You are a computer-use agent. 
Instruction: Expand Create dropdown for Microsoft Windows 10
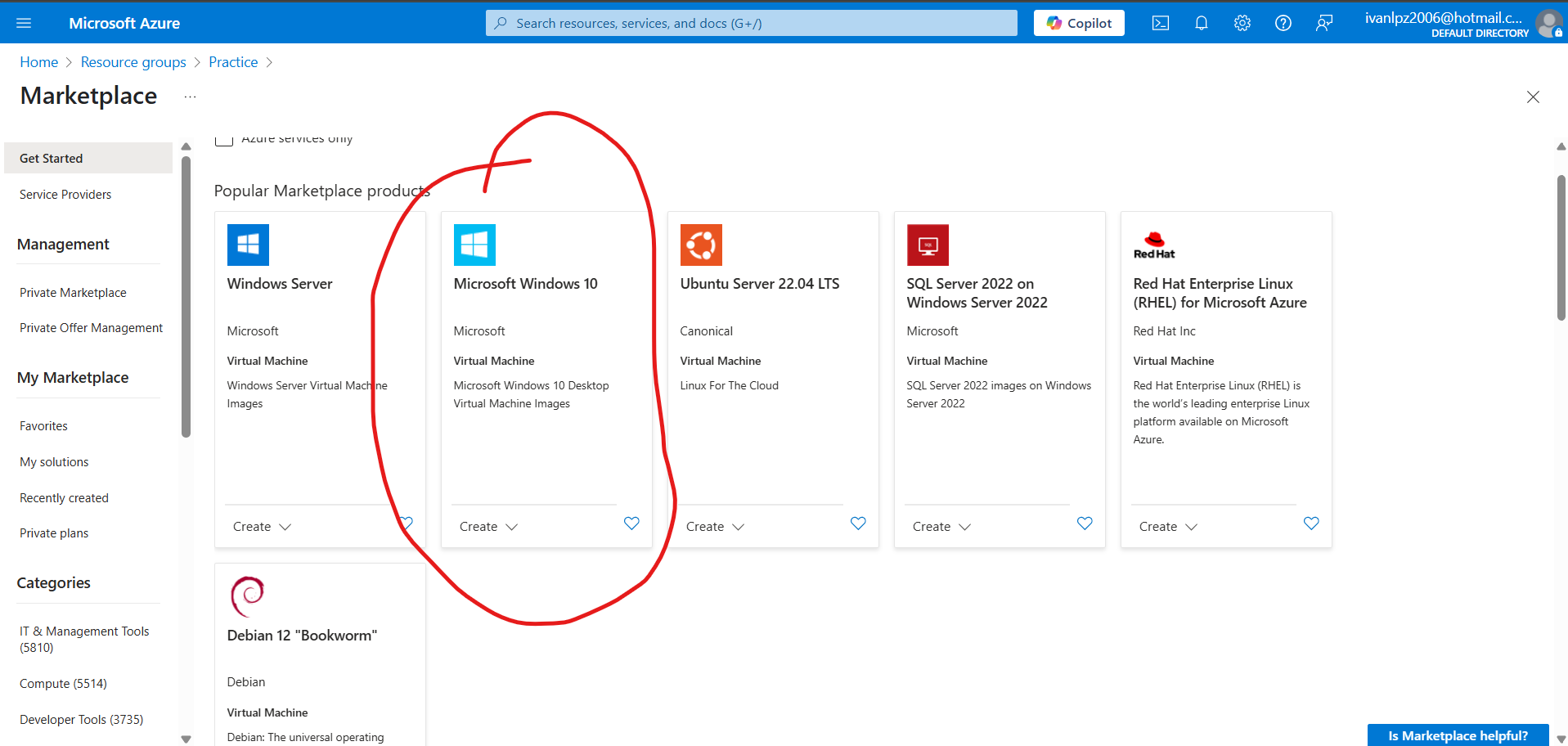pos(488,527)
